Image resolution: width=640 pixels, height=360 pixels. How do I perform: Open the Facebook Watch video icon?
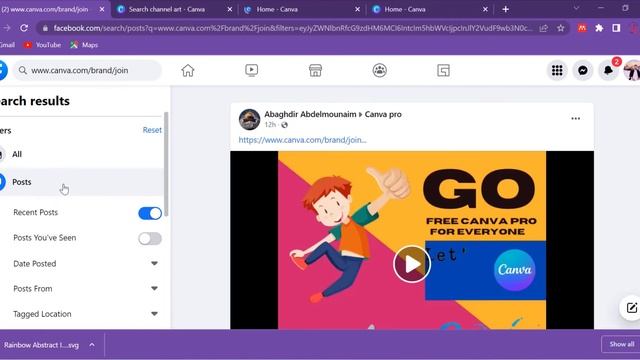251,71
